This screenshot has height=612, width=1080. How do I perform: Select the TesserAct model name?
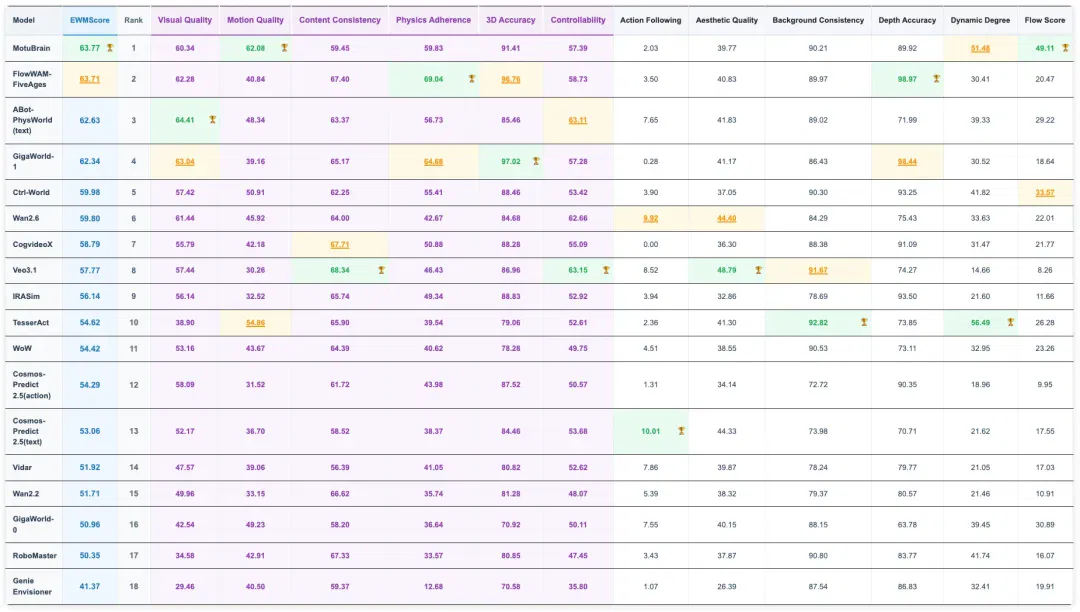point(30,322)
